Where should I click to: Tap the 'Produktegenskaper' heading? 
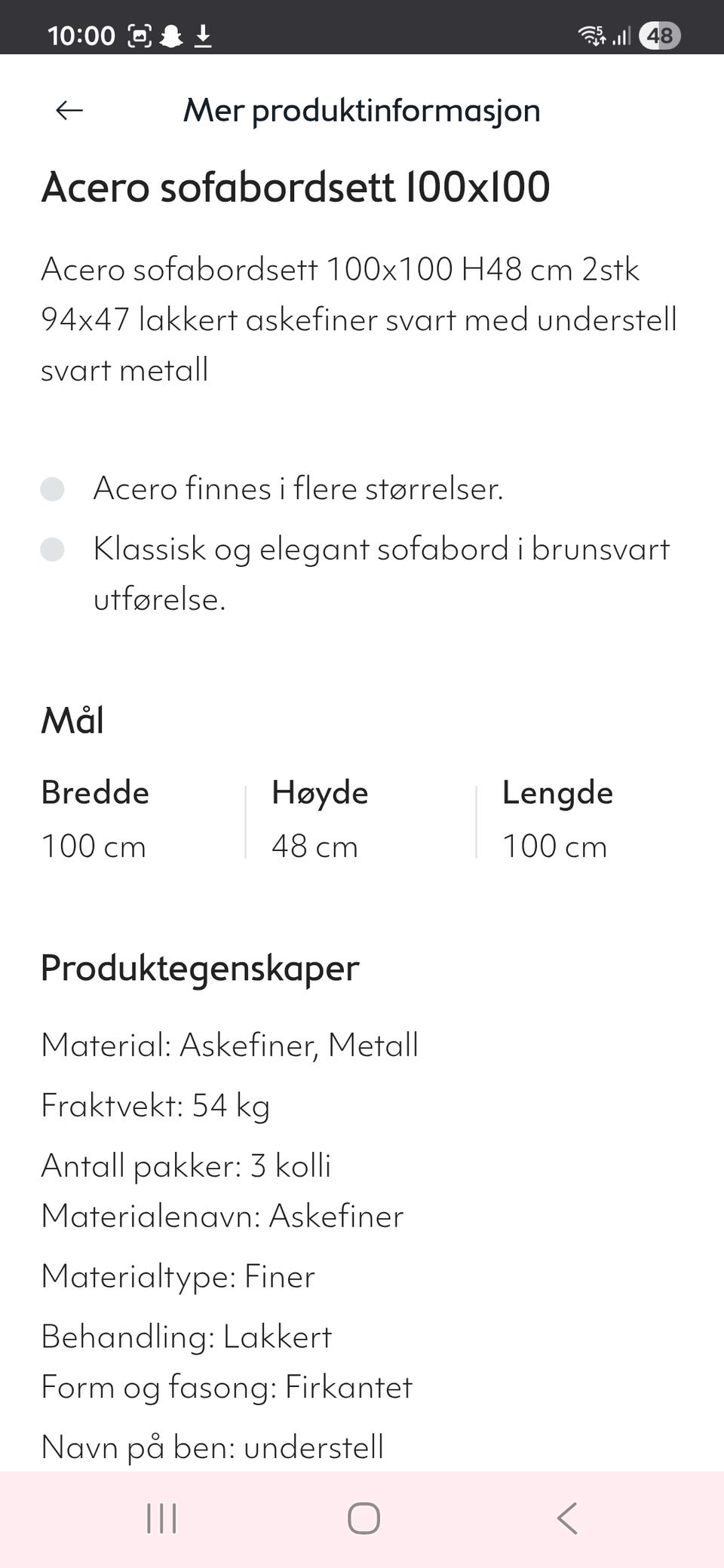(201, 969)
